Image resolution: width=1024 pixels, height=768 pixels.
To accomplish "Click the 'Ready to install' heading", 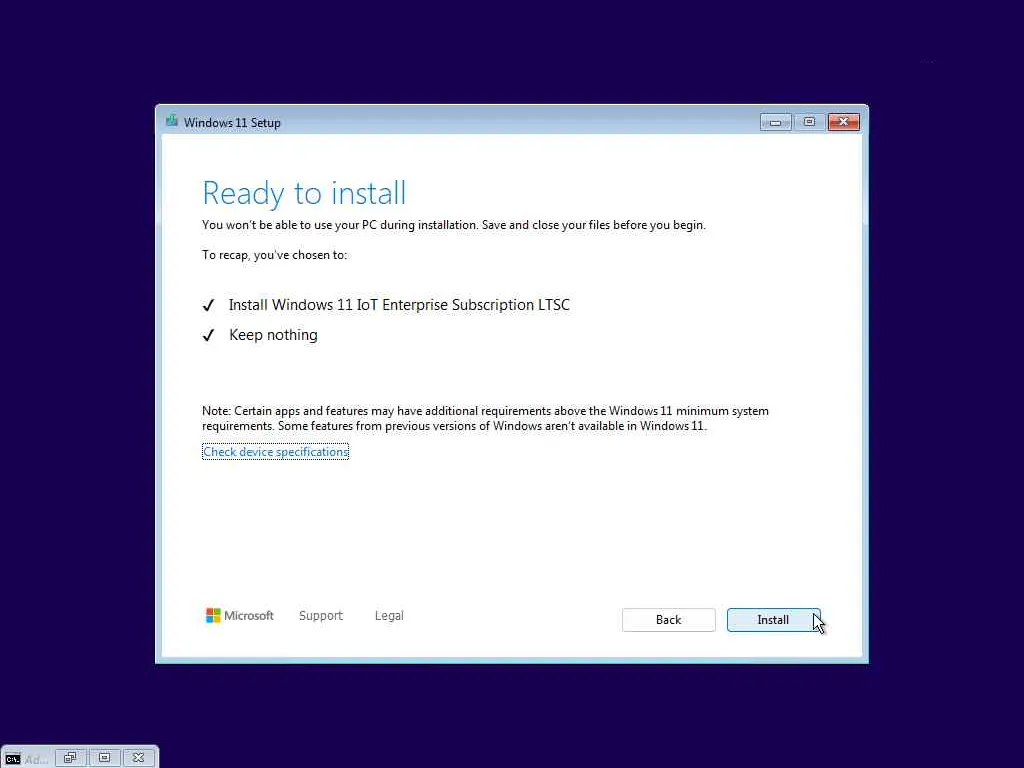I will tap(304, 193).
